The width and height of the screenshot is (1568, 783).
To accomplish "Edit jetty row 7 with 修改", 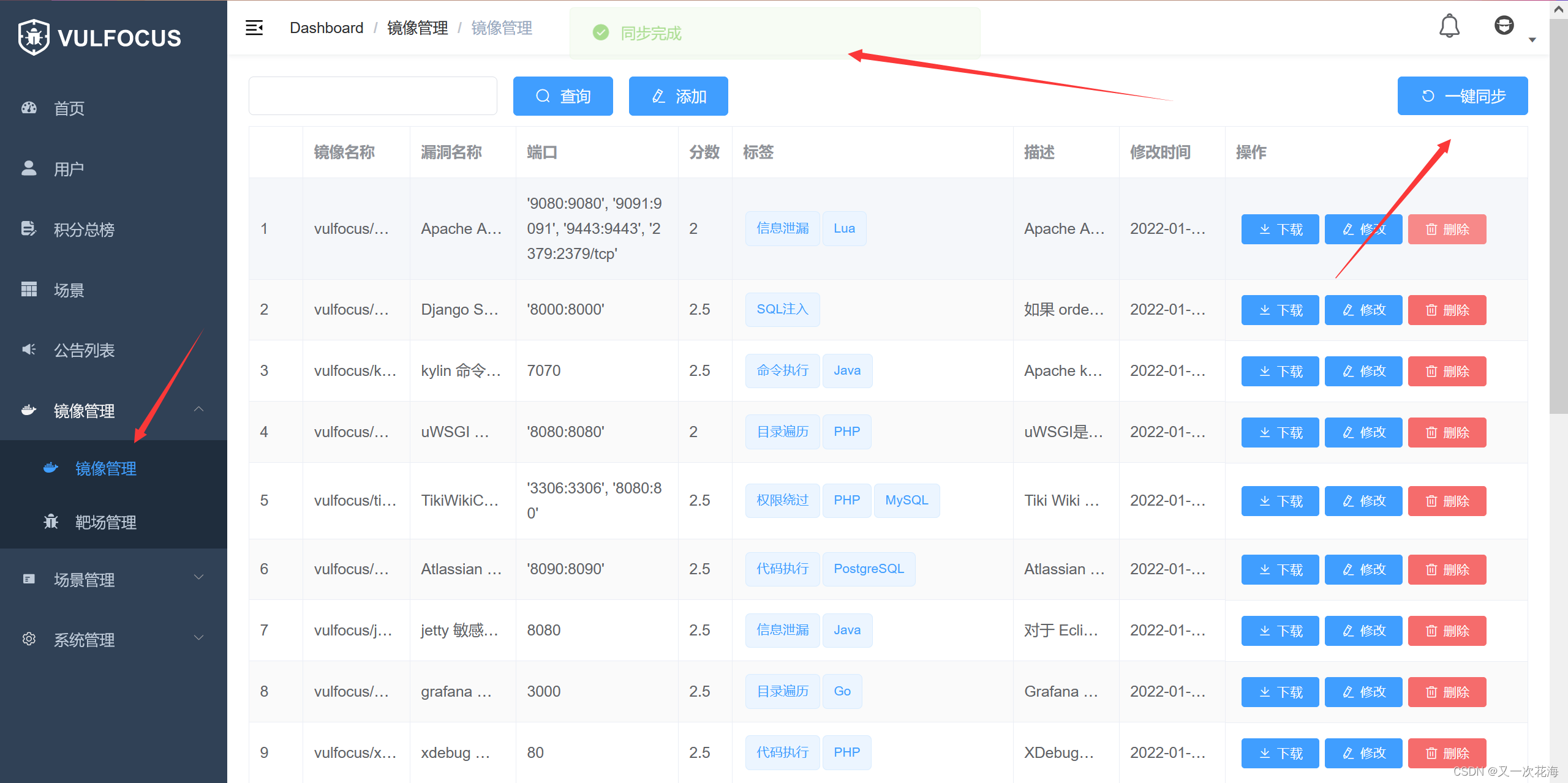I will pyautogui.click(x=1363, y=631).
